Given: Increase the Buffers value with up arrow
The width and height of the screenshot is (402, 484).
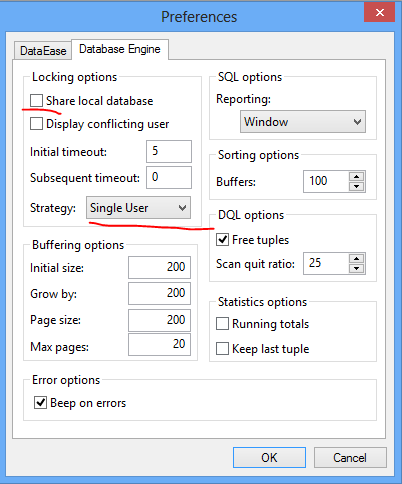Looking at the screenshot, I should click(356, 177).
